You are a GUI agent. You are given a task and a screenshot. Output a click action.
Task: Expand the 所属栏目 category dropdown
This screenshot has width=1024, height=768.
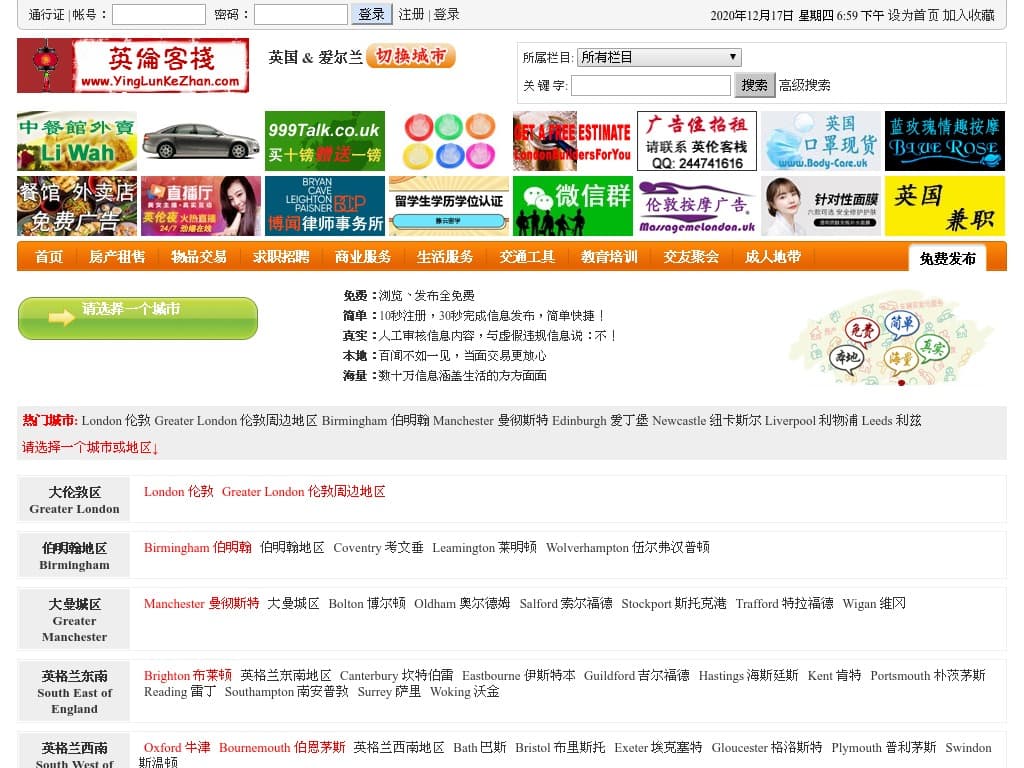659,57
